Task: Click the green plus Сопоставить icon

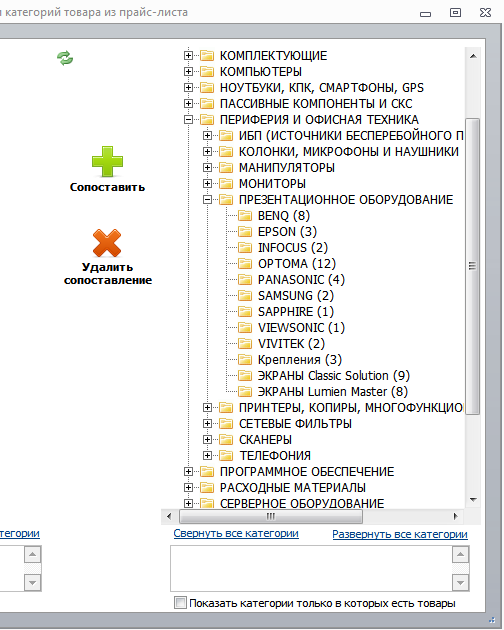Action: (107, 162)
